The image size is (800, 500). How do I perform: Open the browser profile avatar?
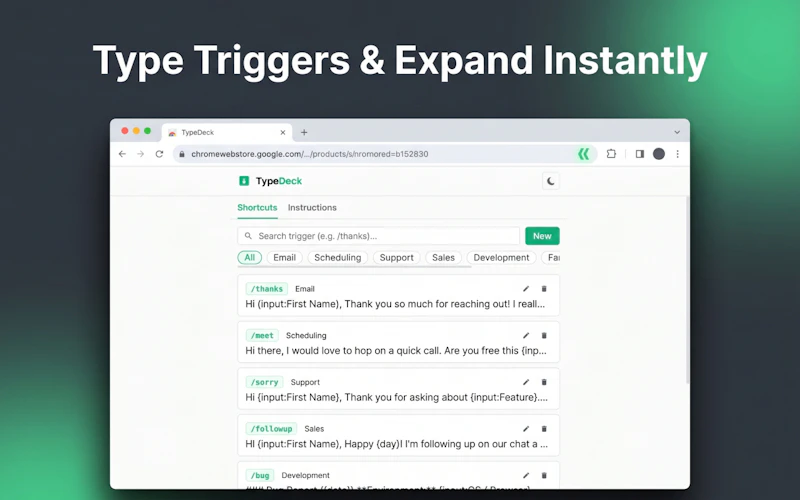(x=659, y=154)
